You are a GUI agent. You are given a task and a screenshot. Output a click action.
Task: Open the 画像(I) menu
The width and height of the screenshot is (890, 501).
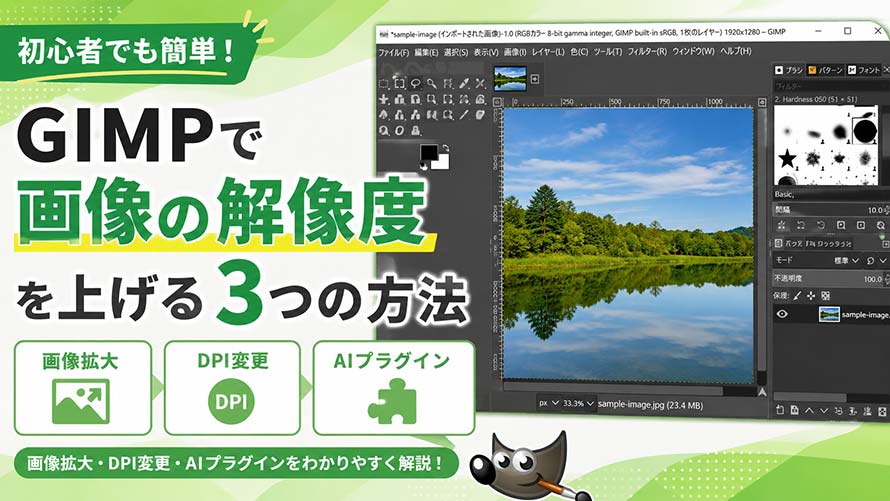[515, 52]
